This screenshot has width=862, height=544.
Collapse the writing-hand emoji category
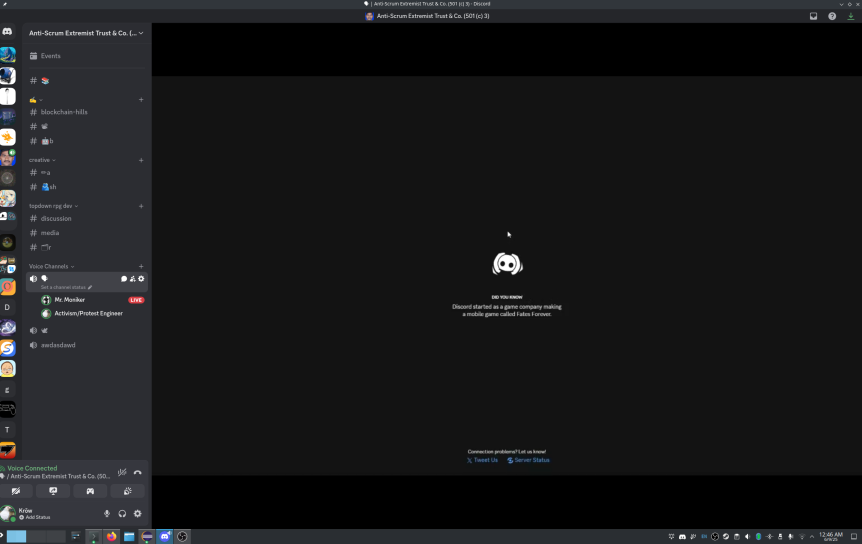36,100
